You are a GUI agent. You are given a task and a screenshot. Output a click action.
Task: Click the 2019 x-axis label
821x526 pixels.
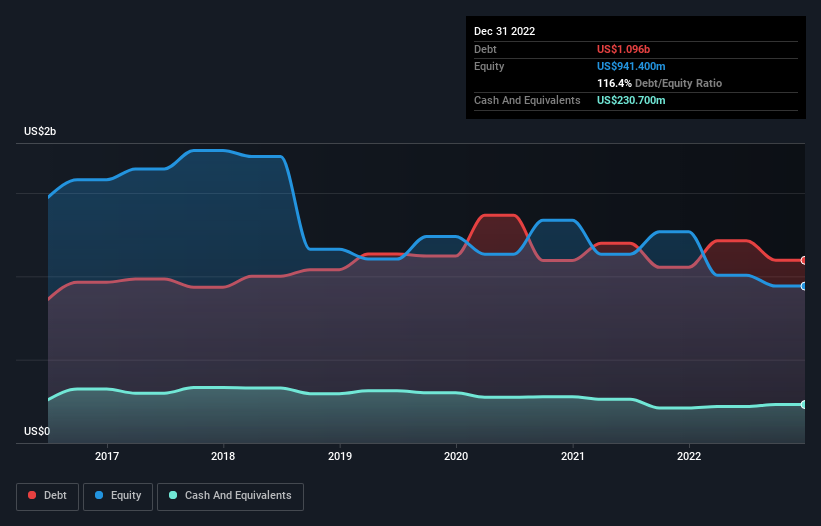[340, 456]
